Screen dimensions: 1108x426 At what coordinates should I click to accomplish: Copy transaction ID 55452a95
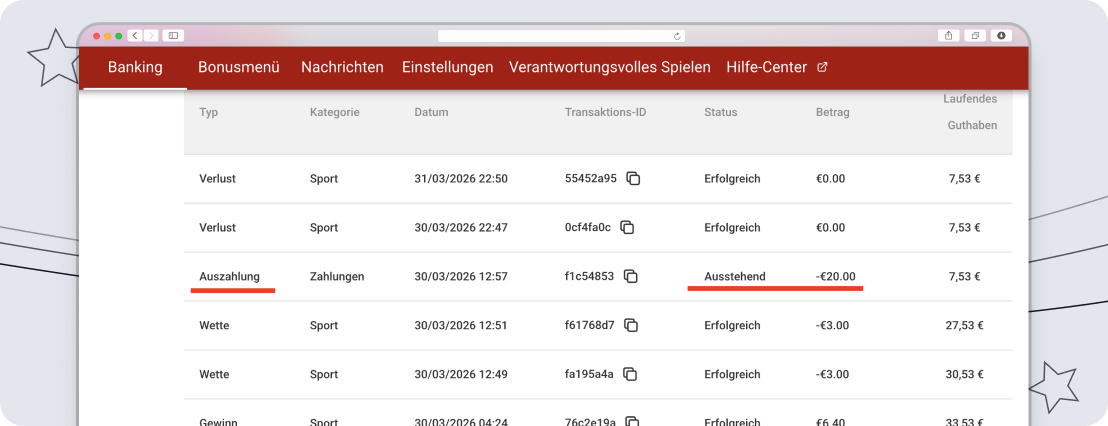[x=634, y=179]
